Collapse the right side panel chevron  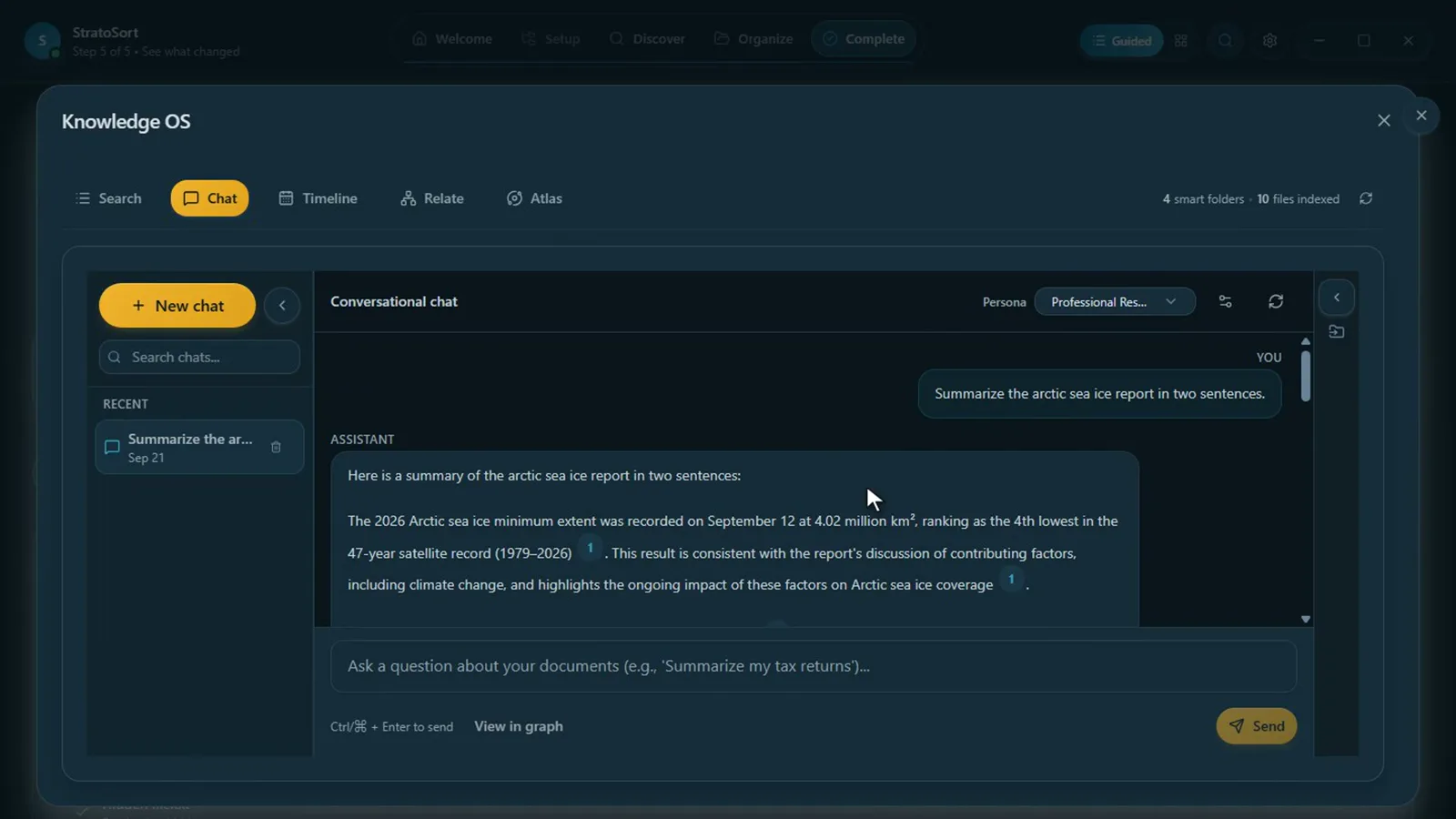1336,298
